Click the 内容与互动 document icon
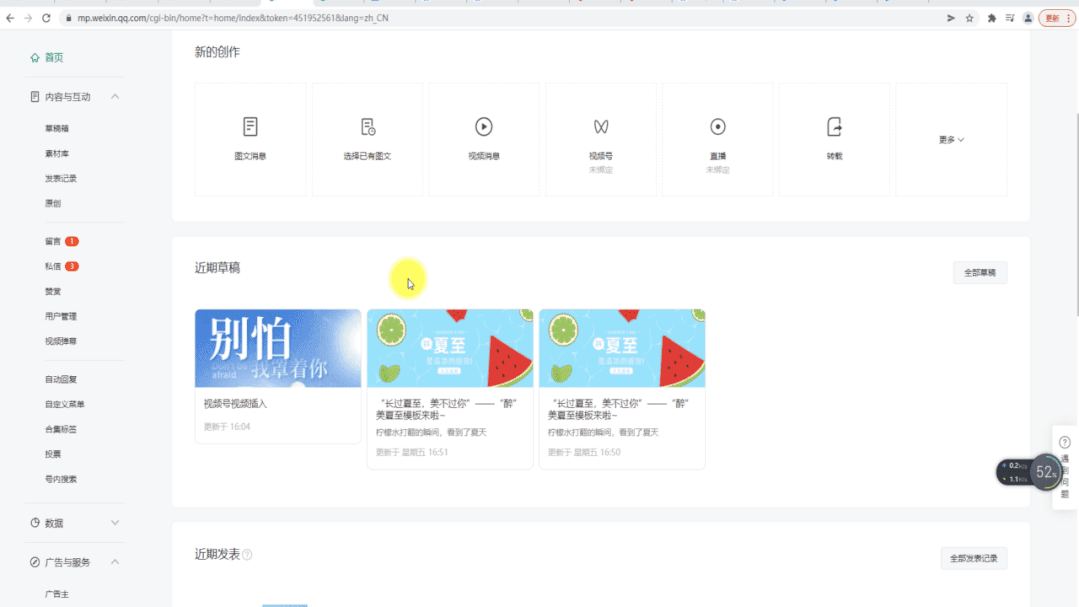The height and width of the screenshot is (607, 1079). [34, 97]
